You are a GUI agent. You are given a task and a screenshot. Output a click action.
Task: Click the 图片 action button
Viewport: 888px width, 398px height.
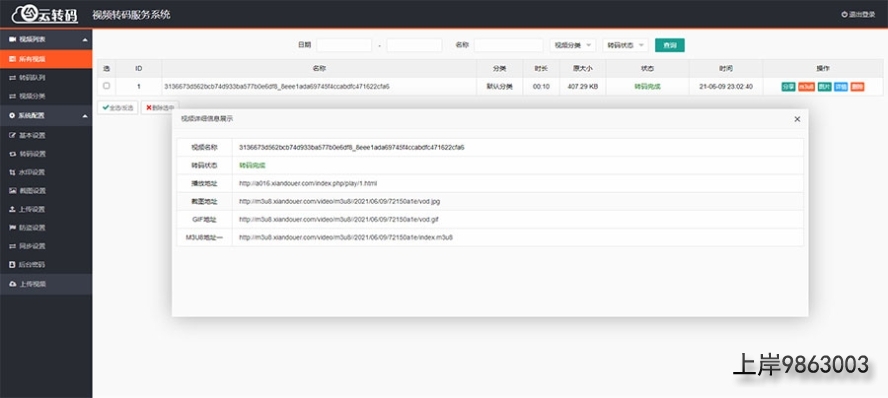pyautogui.click(x=825, y=87)
